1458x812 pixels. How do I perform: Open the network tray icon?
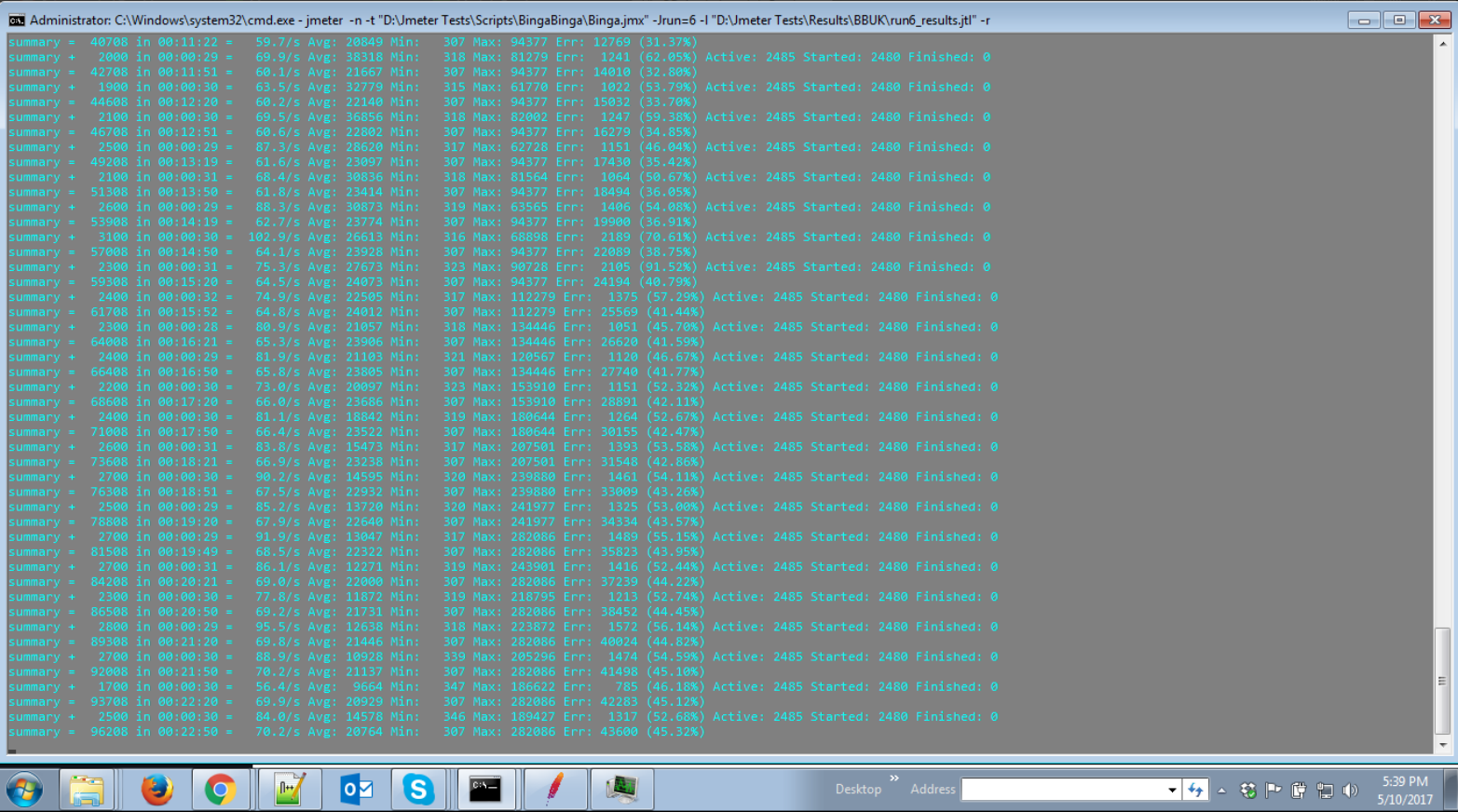pos(1324,791)
